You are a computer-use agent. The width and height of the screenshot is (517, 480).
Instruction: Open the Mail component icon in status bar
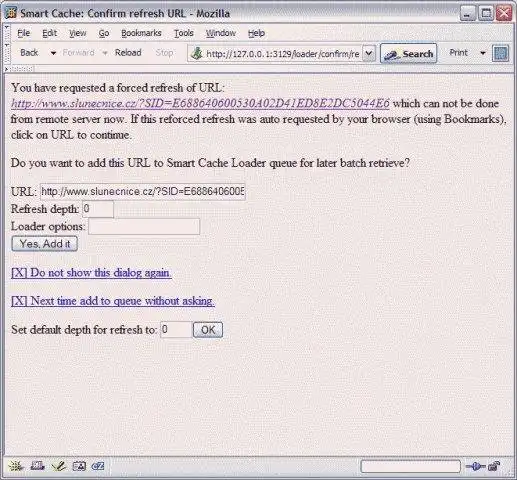tap(37, 466)
